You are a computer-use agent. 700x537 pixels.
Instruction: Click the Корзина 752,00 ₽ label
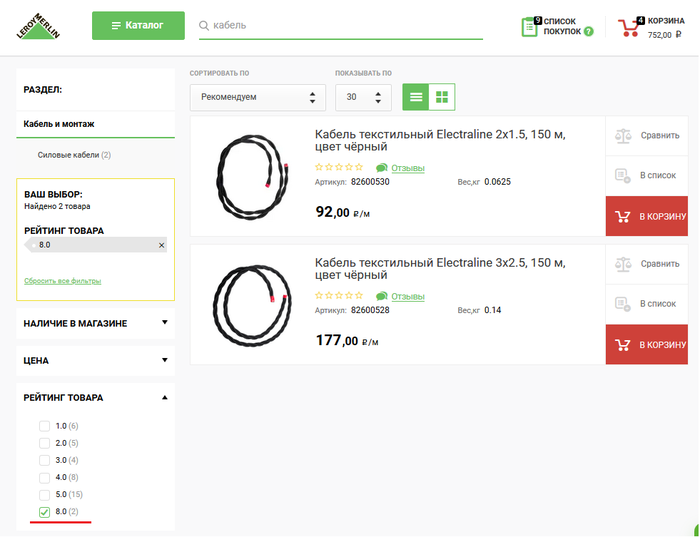pyautogui.click(x=666, y=28)
